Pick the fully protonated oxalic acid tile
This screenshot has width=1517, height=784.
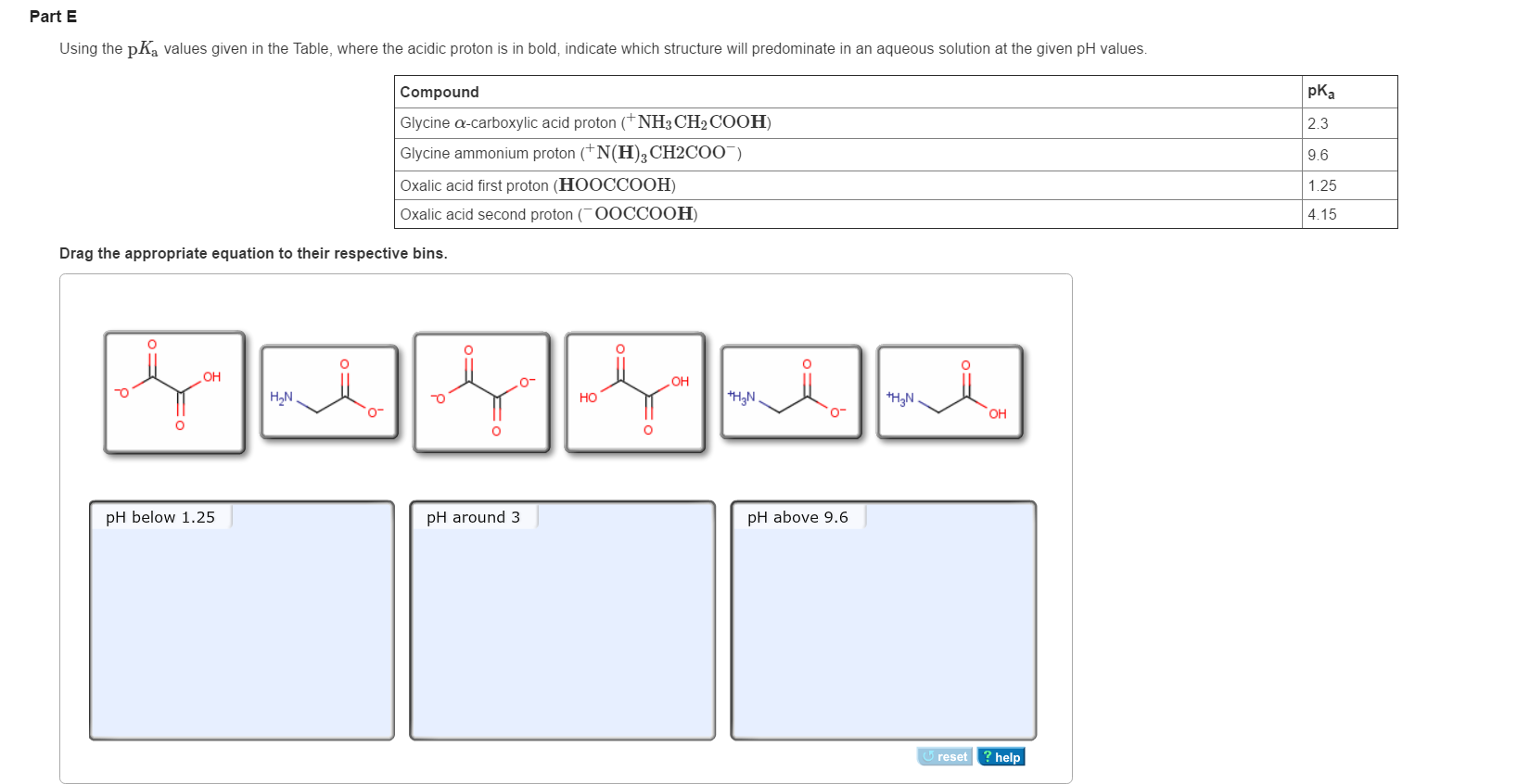[x=635, y=393]
